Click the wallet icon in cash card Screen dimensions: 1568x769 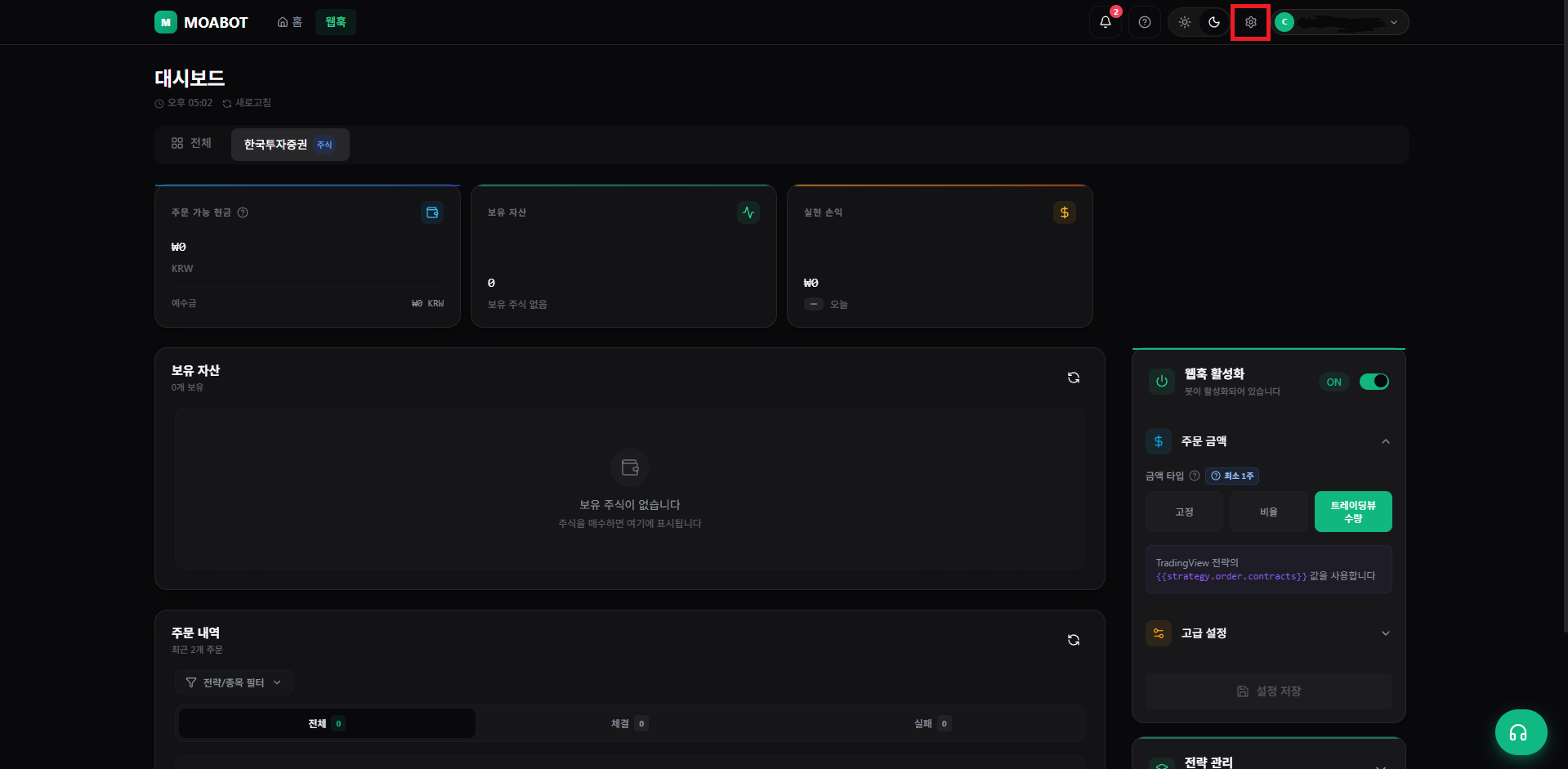click(432, 212)
